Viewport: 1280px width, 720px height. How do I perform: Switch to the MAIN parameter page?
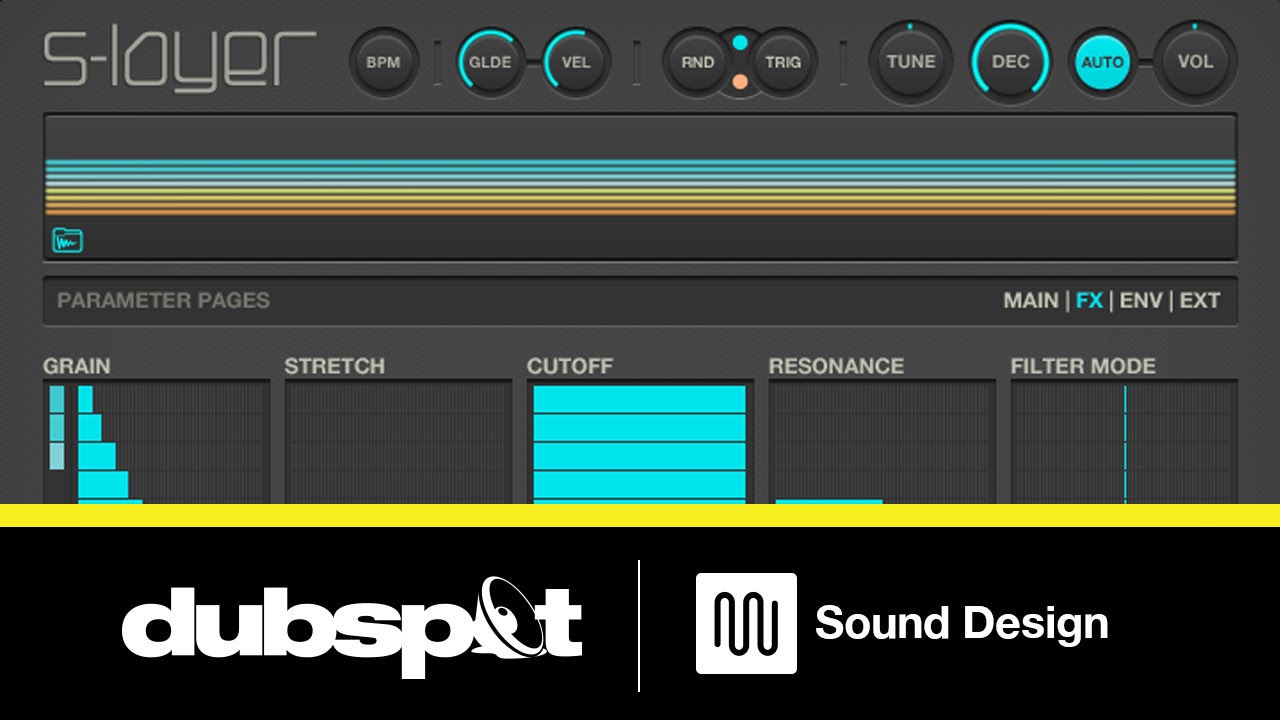click(x=1031, y=301)
